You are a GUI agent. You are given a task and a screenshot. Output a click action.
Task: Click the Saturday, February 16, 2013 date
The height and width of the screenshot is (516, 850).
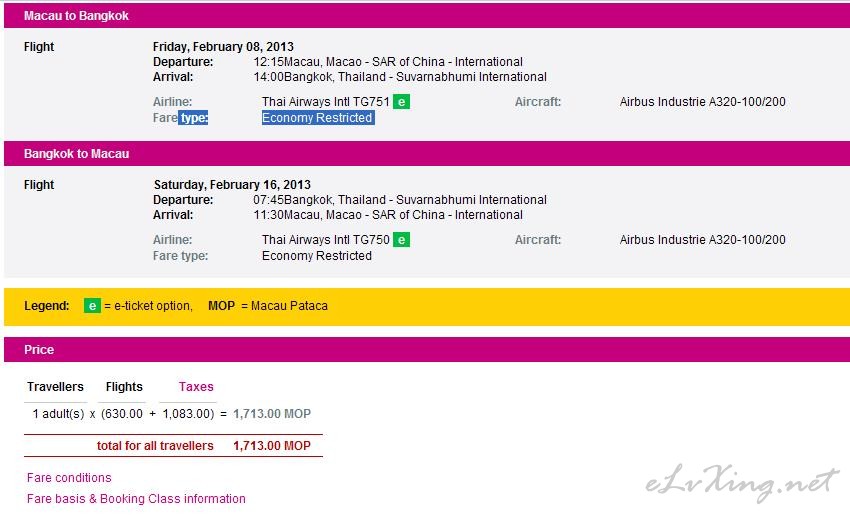click(232, 184)
